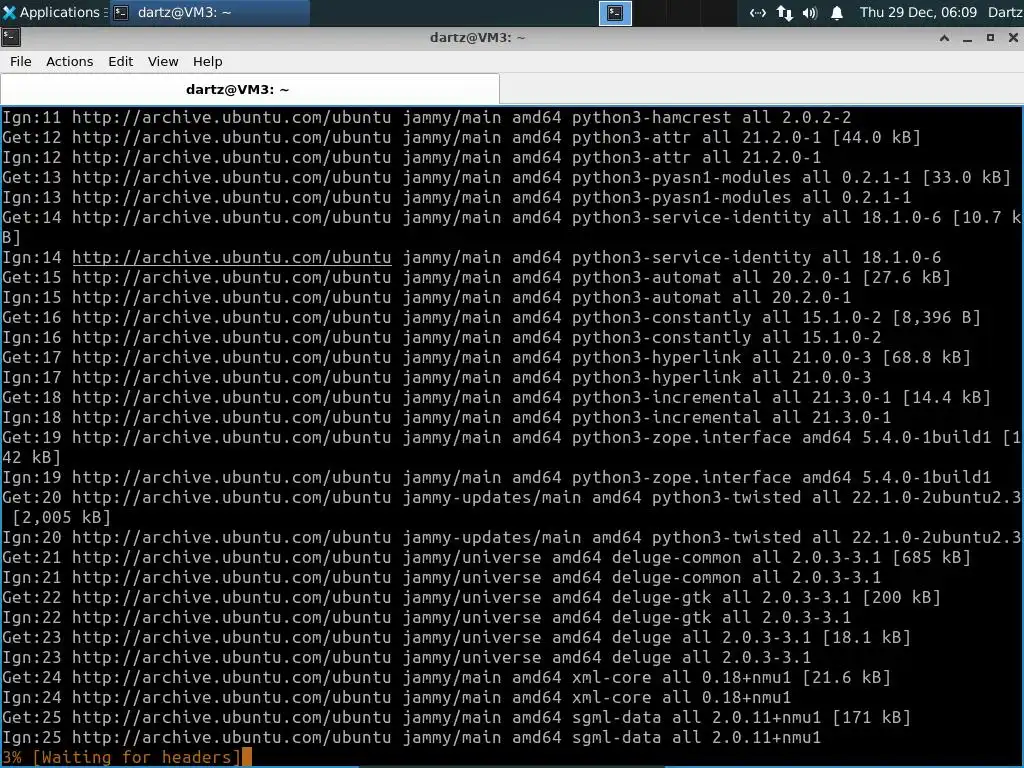Click 'python3-constantly' on the Get:16 line
Viewport: 1024px width, 768px height.
(661, 317)
